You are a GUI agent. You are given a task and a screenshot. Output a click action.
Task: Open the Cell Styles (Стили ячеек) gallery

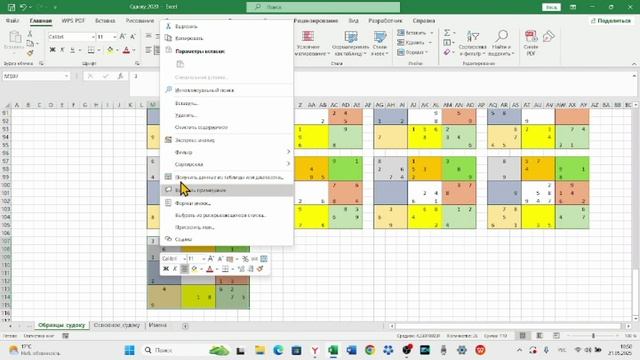pyautogui.click(x=380, y=42)
